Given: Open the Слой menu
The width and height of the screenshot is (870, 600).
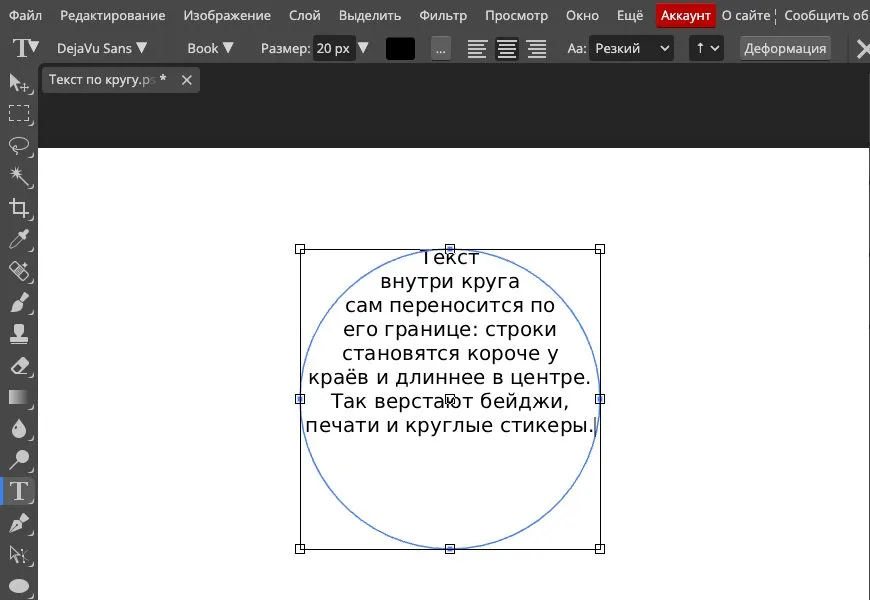Looking at the screenshot, I should coord(305,16).
